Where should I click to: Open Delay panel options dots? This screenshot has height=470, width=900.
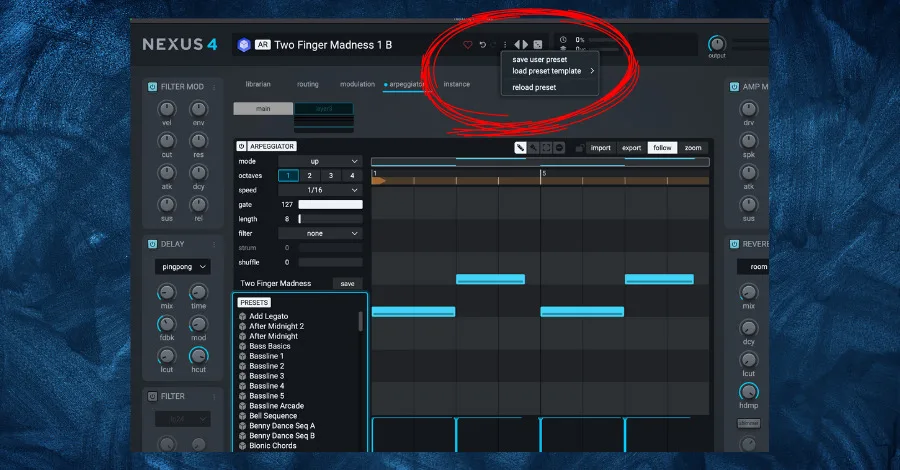(214, 244)
